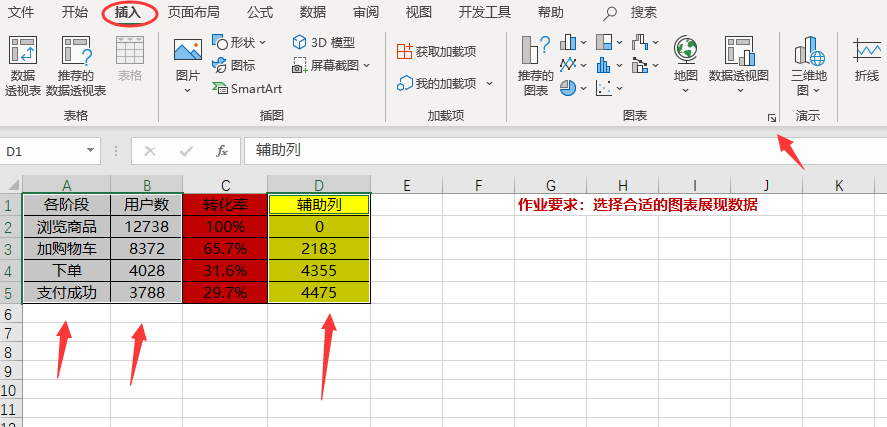Click the Table (表格) icon

130,59
